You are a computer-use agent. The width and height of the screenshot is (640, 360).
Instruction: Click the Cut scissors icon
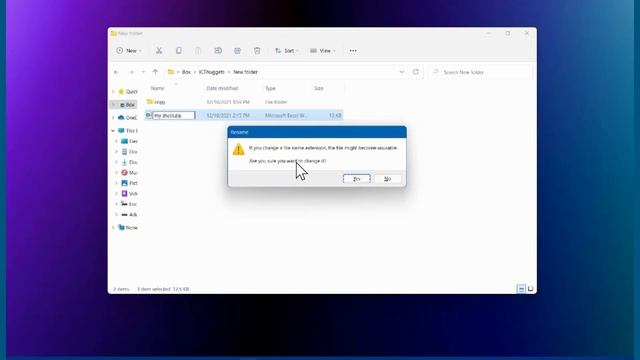pyautogui.click(x=159, y=51)
